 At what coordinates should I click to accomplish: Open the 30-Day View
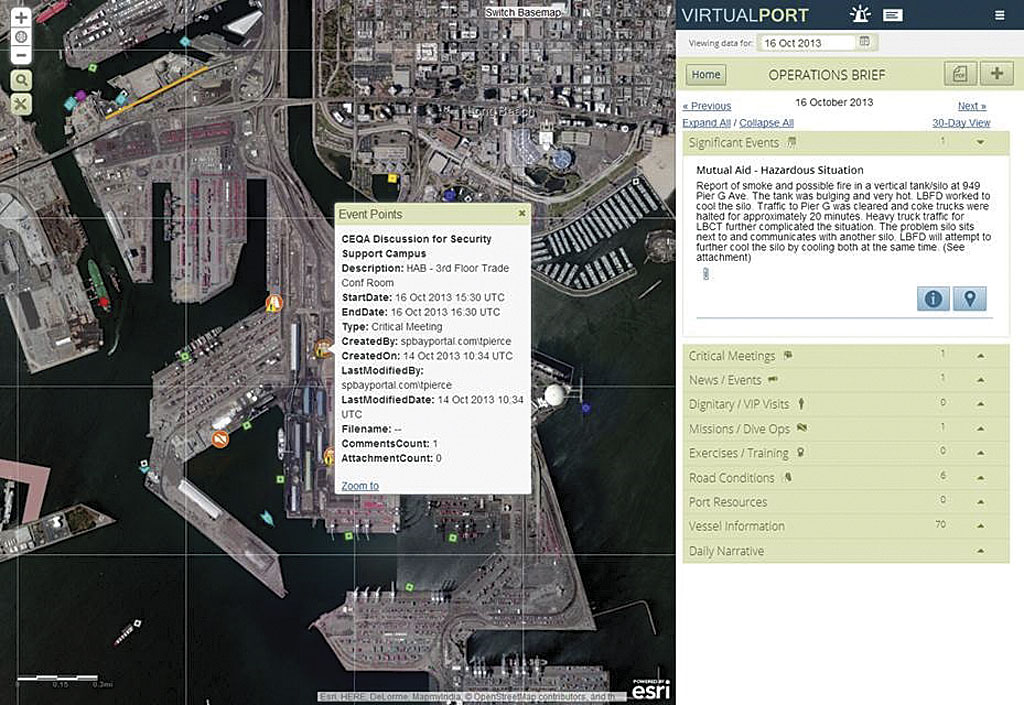(x=961, y=123)
